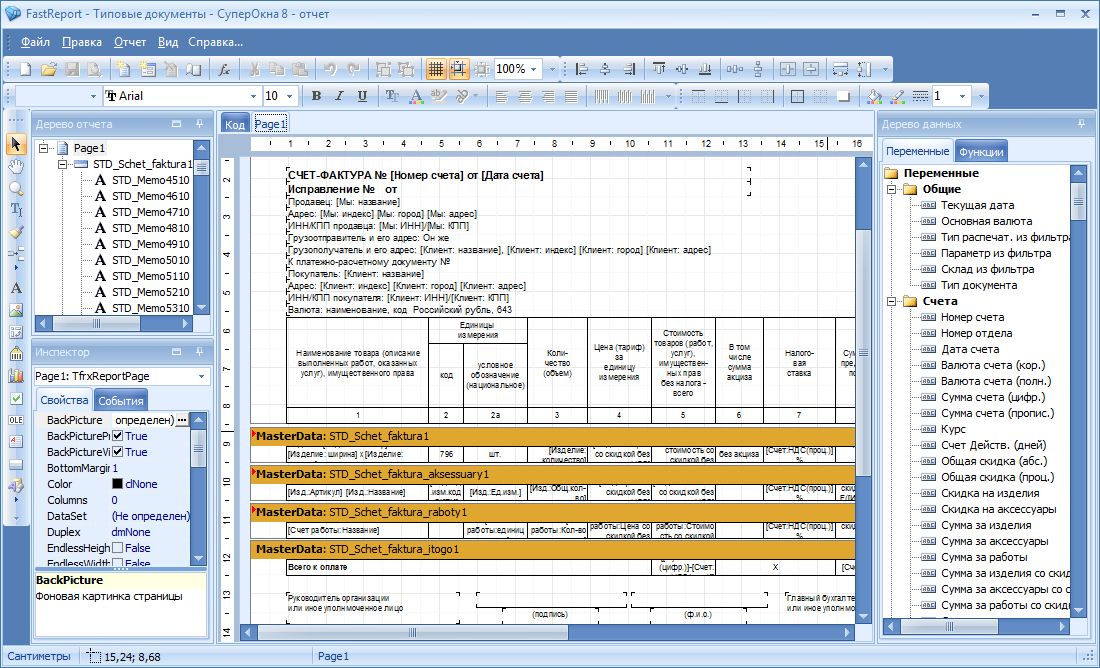
Task: Space objects equally horizontally icon
Action: 735,69
